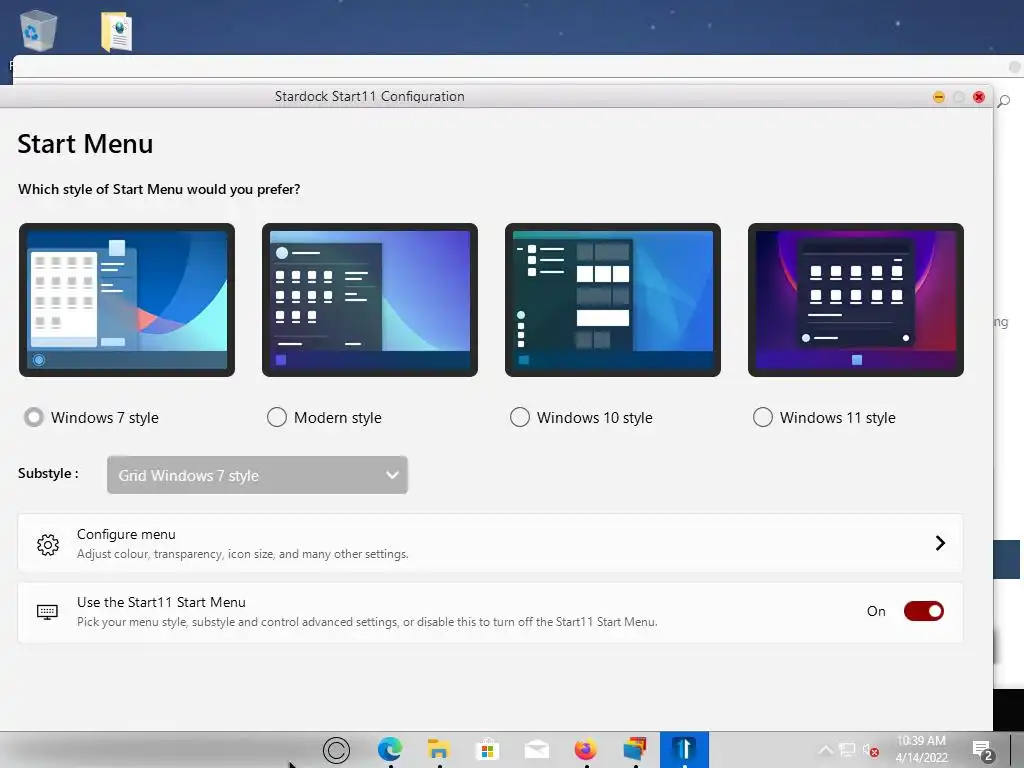Toggle the Use Start11 Start Menu switch
The width and height of the screenshot is (1024, 768).
(x=923, y=611)
